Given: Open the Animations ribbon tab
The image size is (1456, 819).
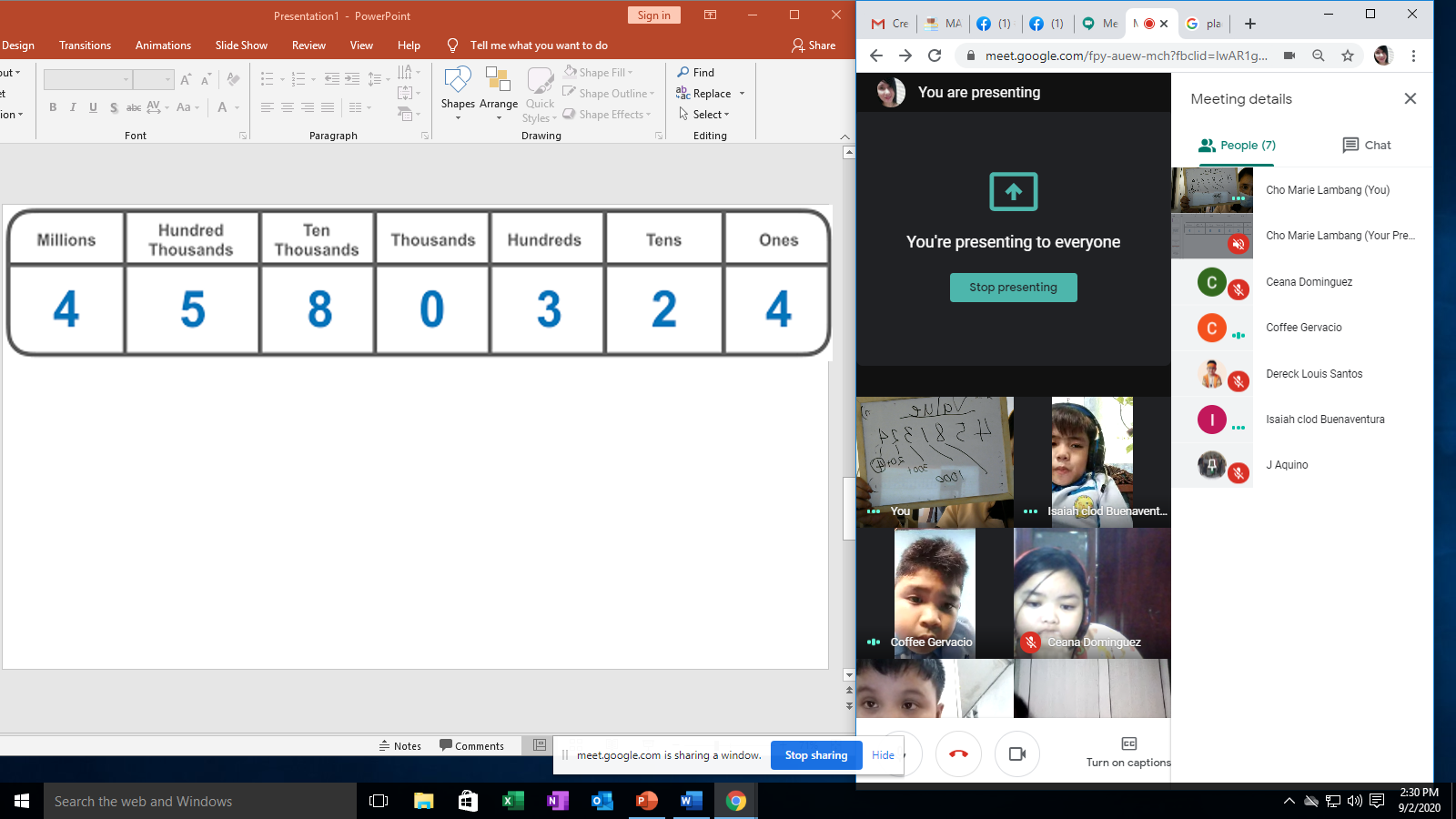Looking at the screenshot, I should [163, 45].
